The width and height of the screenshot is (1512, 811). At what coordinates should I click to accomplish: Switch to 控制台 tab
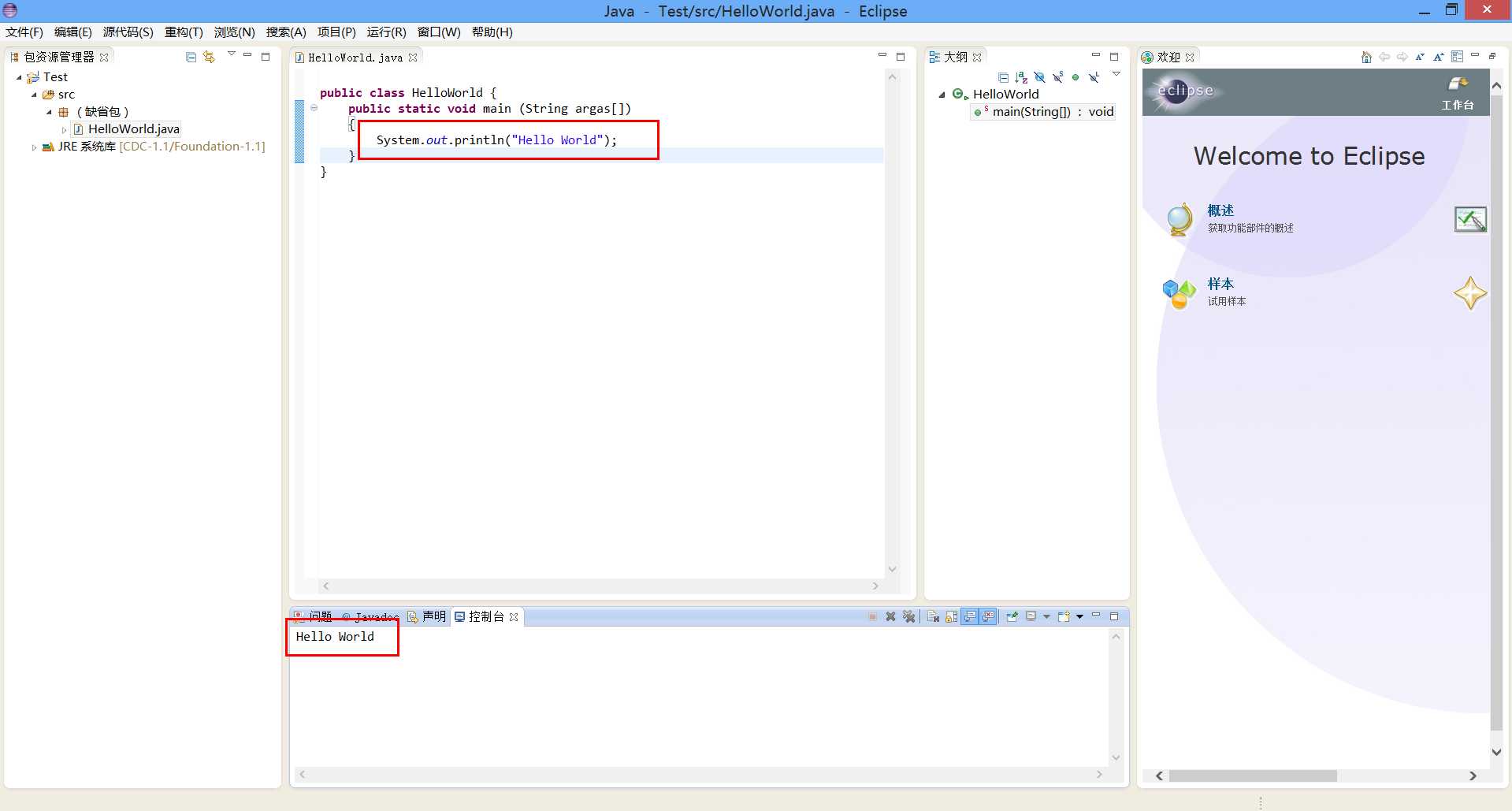(486, 616)
